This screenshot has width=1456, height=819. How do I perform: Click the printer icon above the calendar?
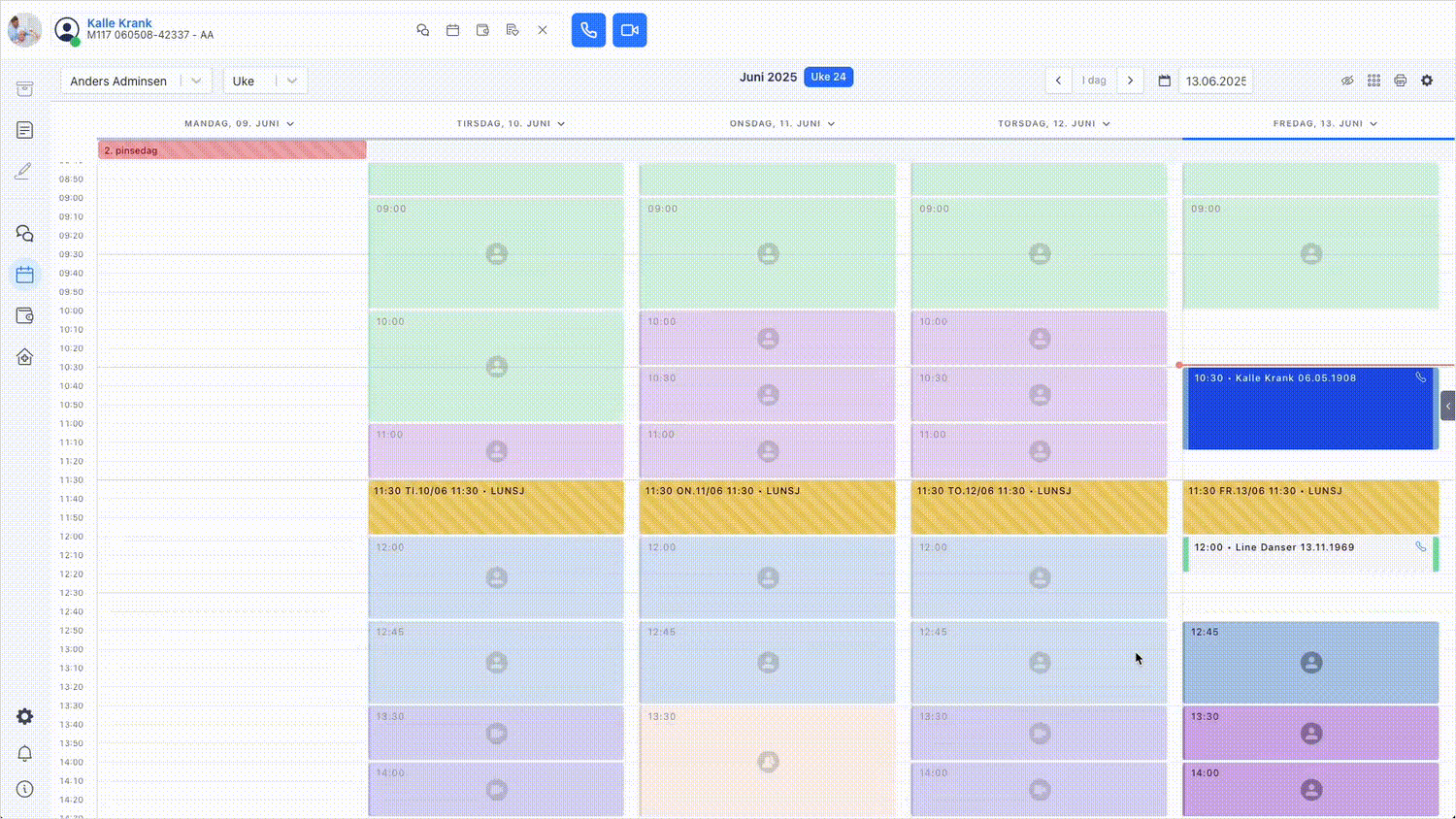pyautogui.click(x=1400, y=81)
